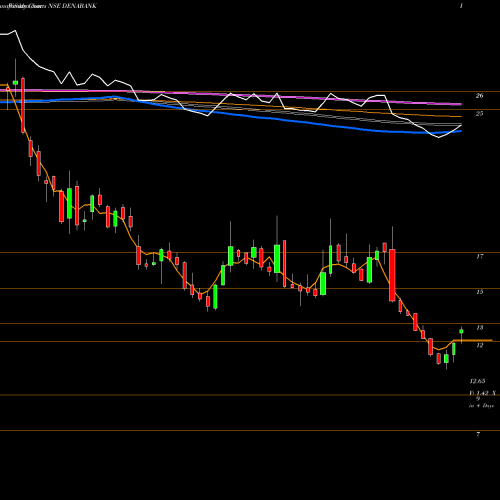Click the 26 price axis label
This screenshot has width=500, height=500.
[x=479, y=96]
